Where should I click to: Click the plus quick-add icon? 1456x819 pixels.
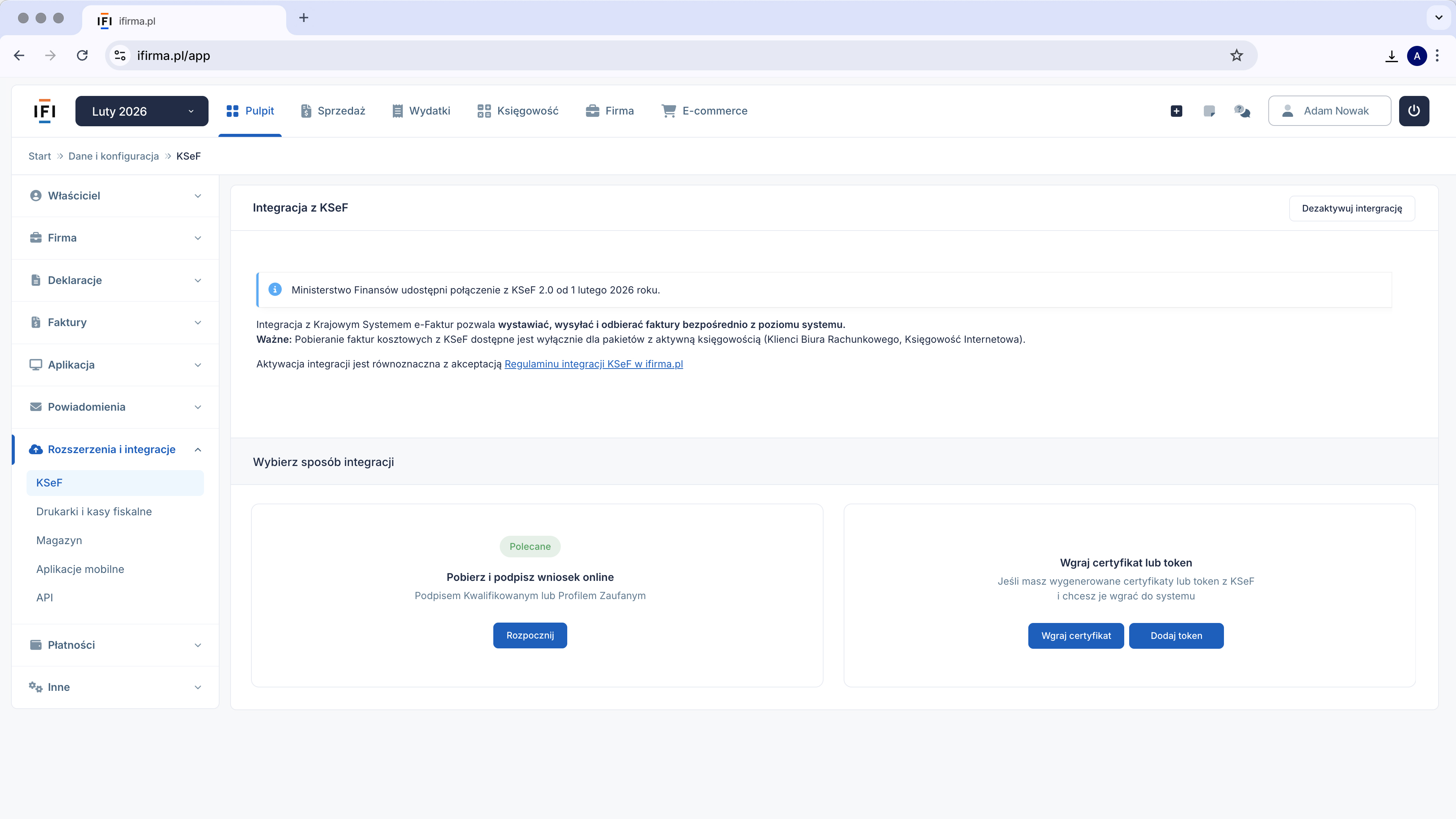click(1176, 111)
